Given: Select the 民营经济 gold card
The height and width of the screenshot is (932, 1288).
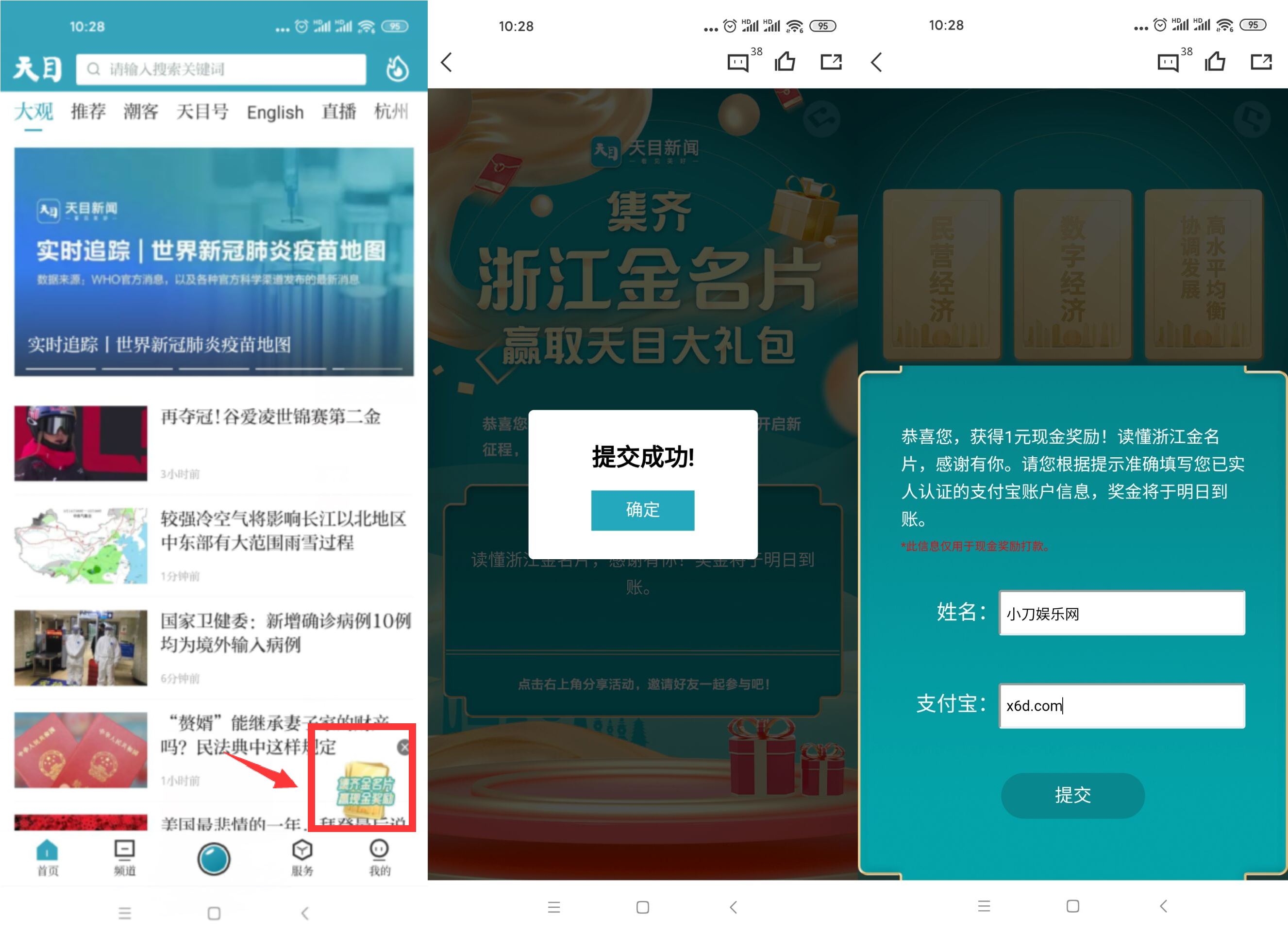Looking at the screenshot, I should 941,274.
